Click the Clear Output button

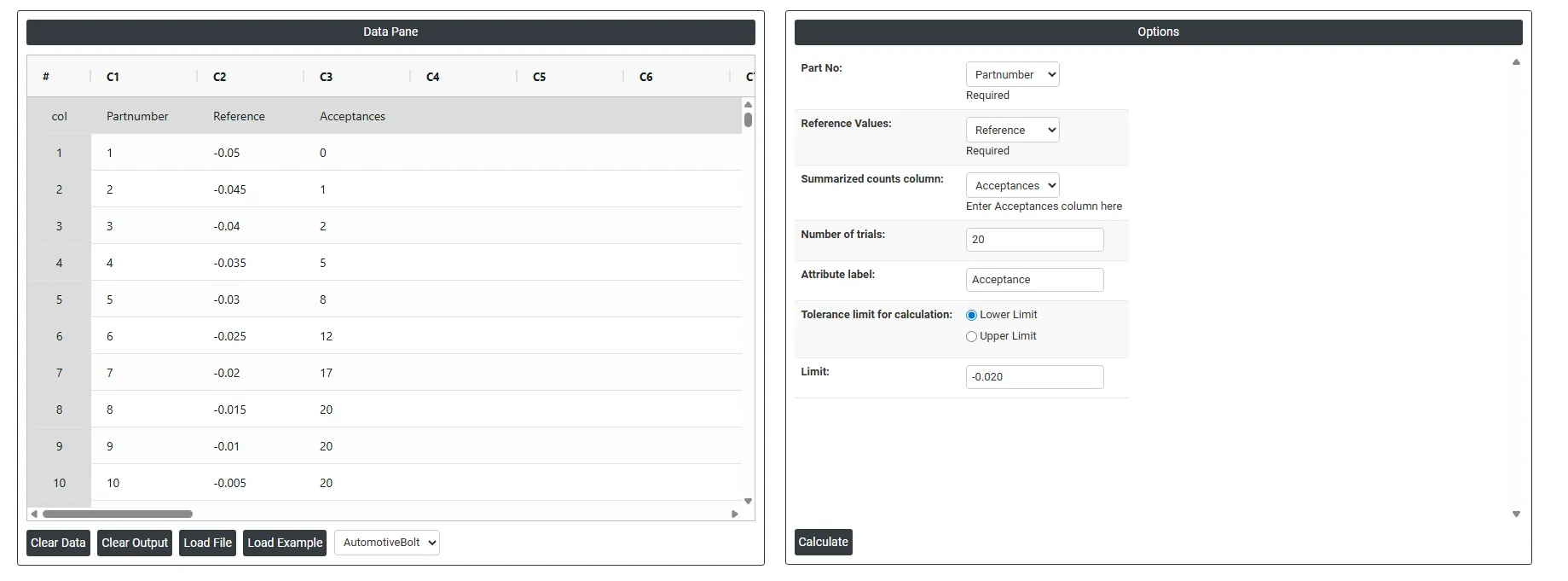pyautogui.click(x=135, y=543)
